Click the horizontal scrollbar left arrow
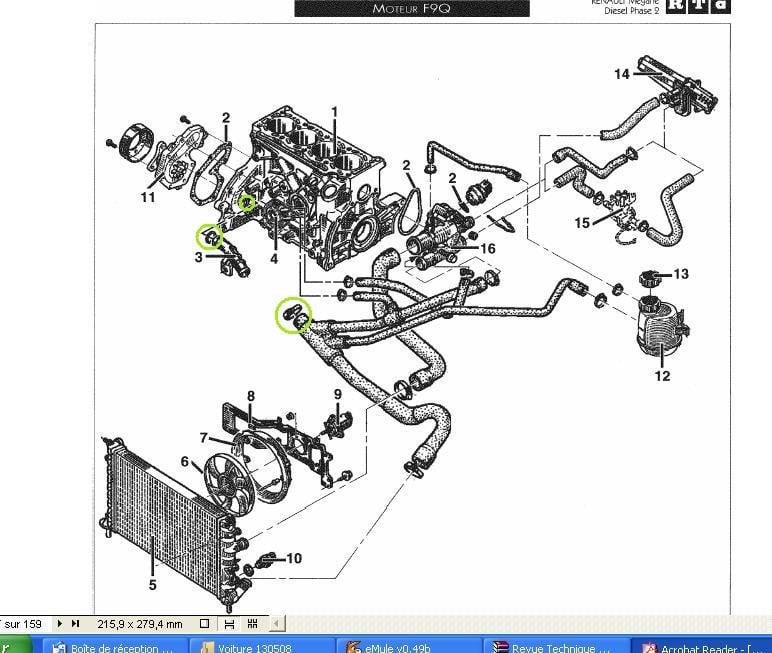 276,624
